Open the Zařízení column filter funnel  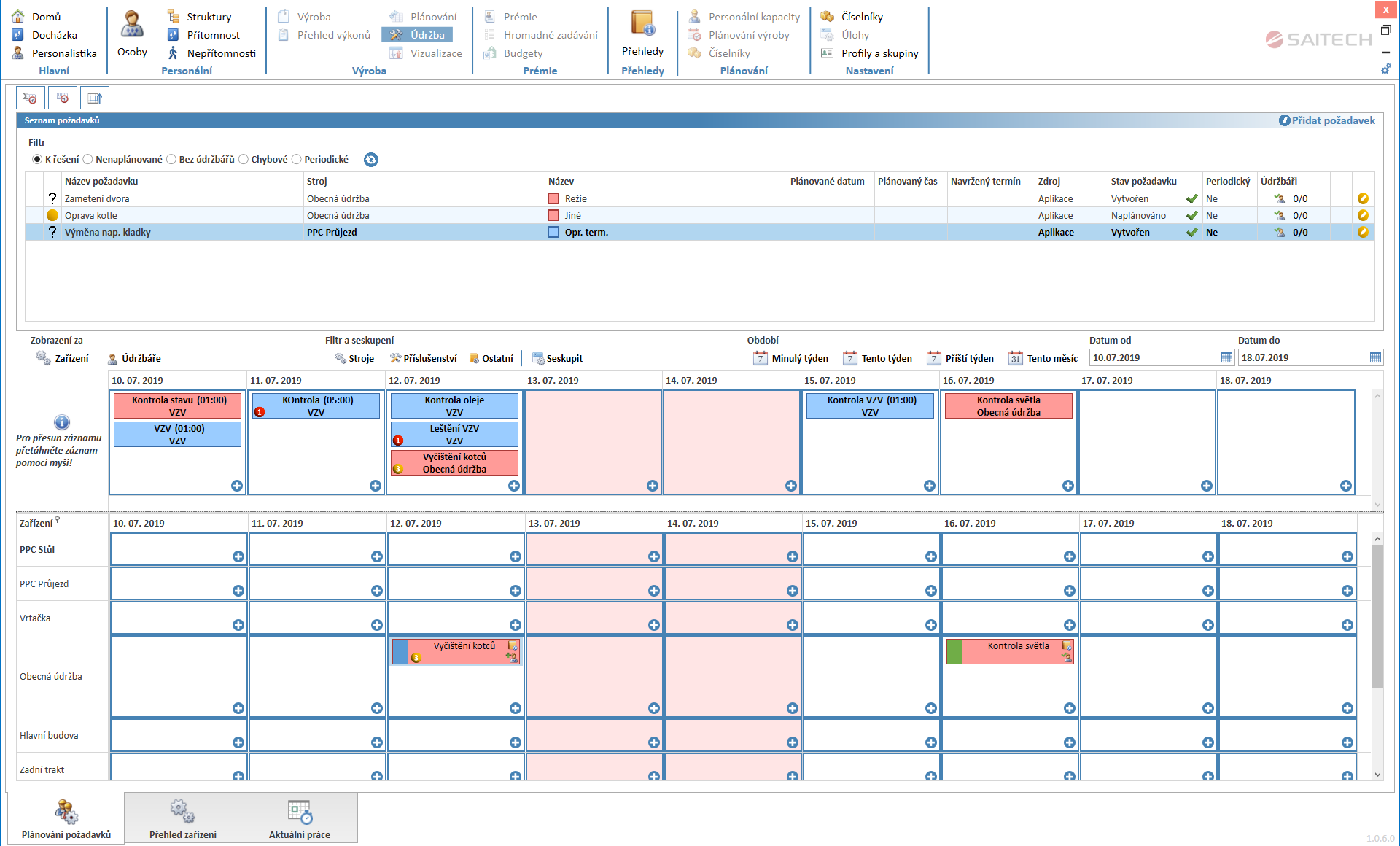click(x=58, y=521)
